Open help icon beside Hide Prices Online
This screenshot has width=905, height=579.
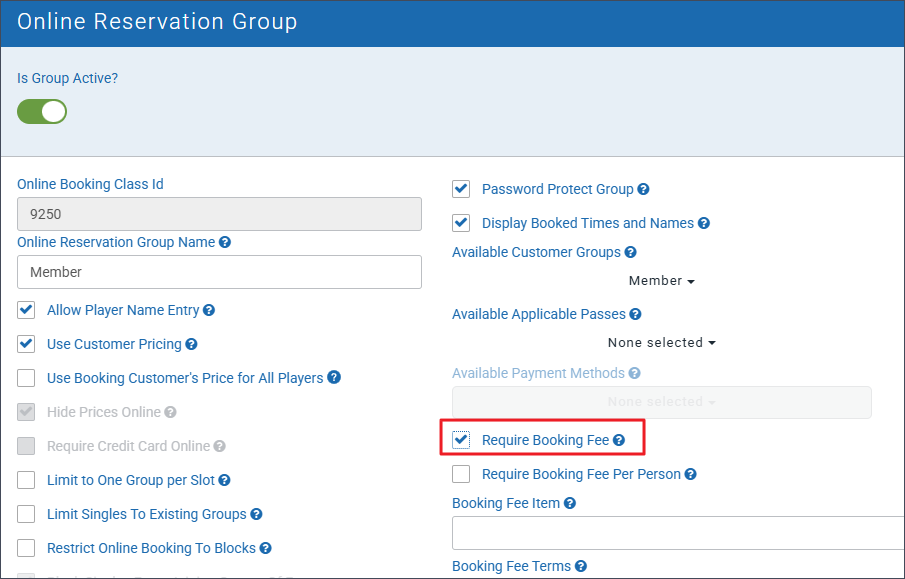170,412
